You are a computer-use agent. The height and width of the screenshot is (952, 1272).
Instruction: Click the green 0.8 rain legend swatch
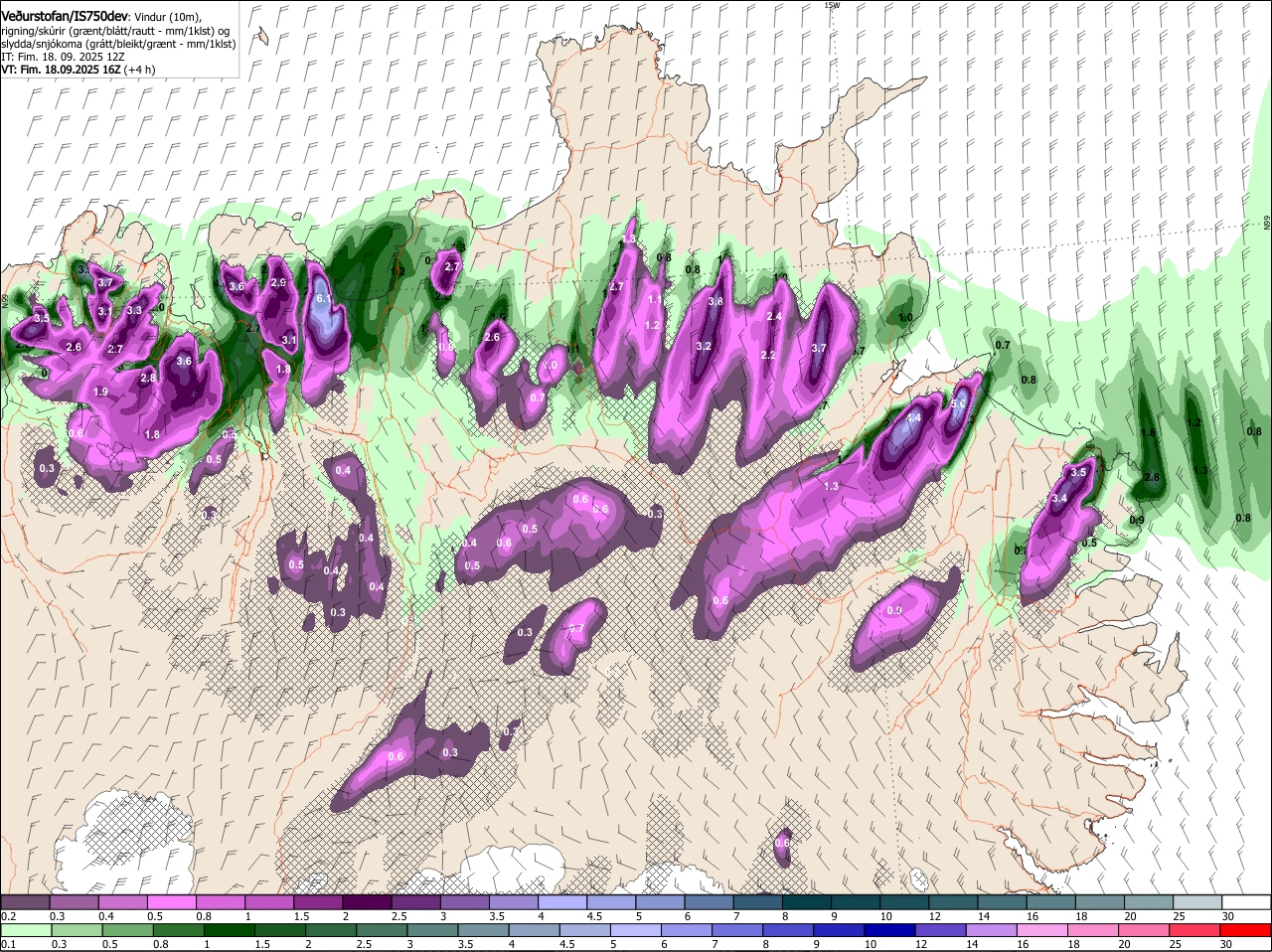click(179, 930)
